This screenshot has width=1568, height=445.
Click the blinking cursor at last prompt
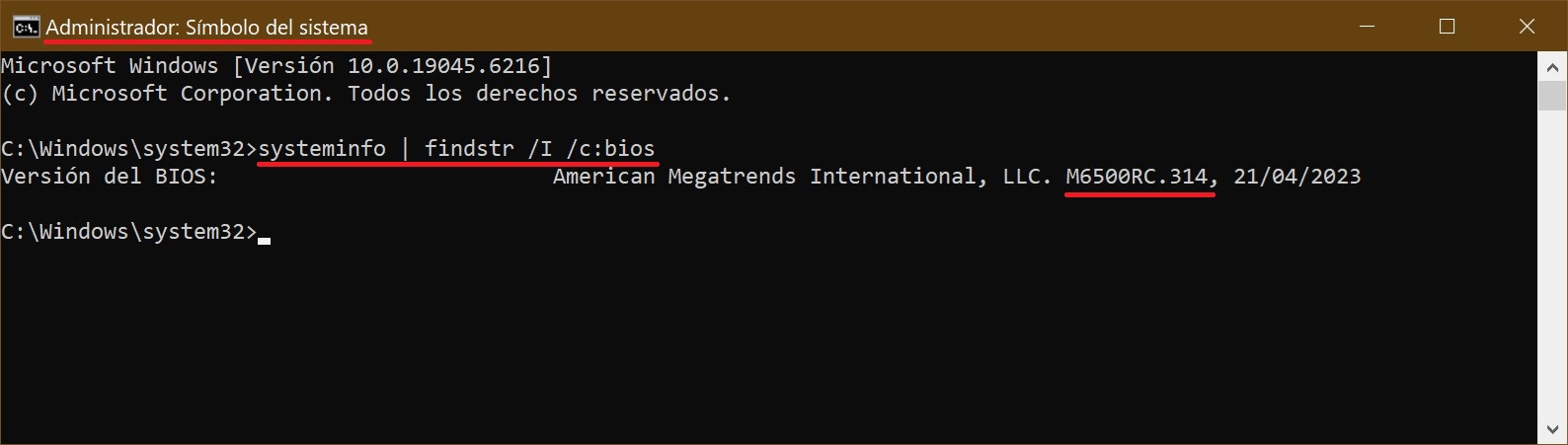click(x=264, y=240)
